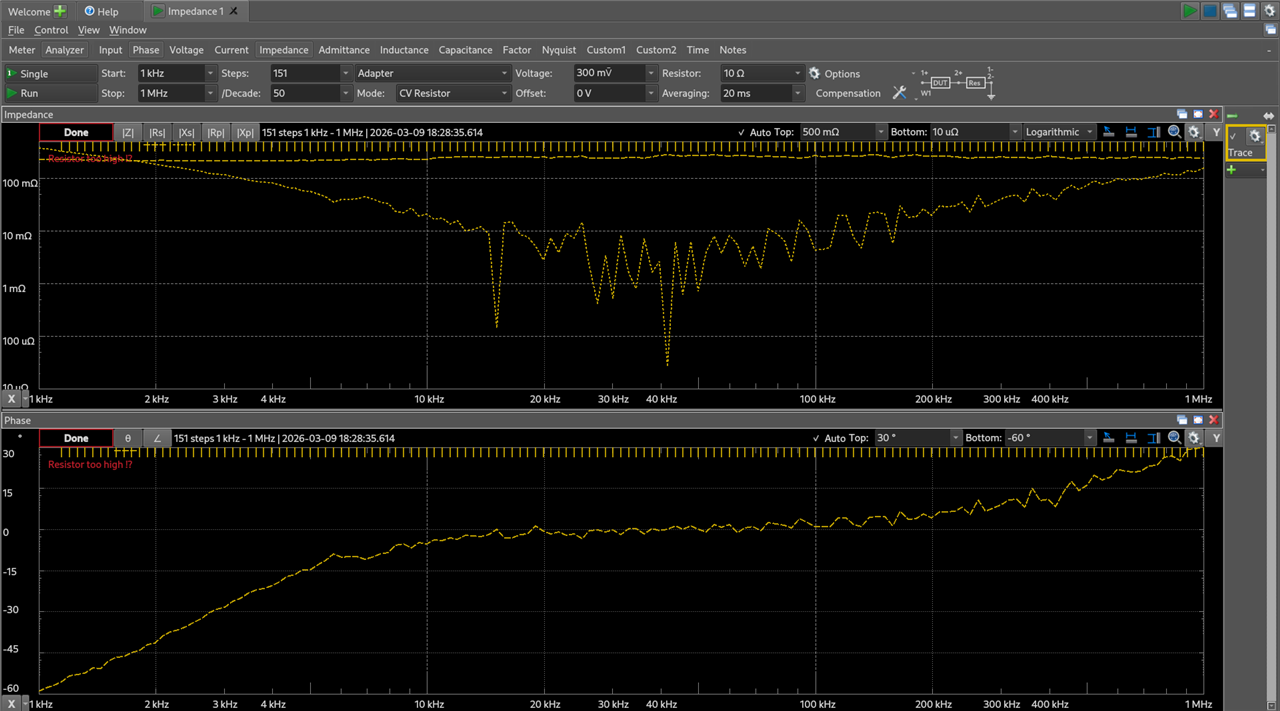
Task: Click the green plus below Trace
Action: click(x=1232, y=170)
